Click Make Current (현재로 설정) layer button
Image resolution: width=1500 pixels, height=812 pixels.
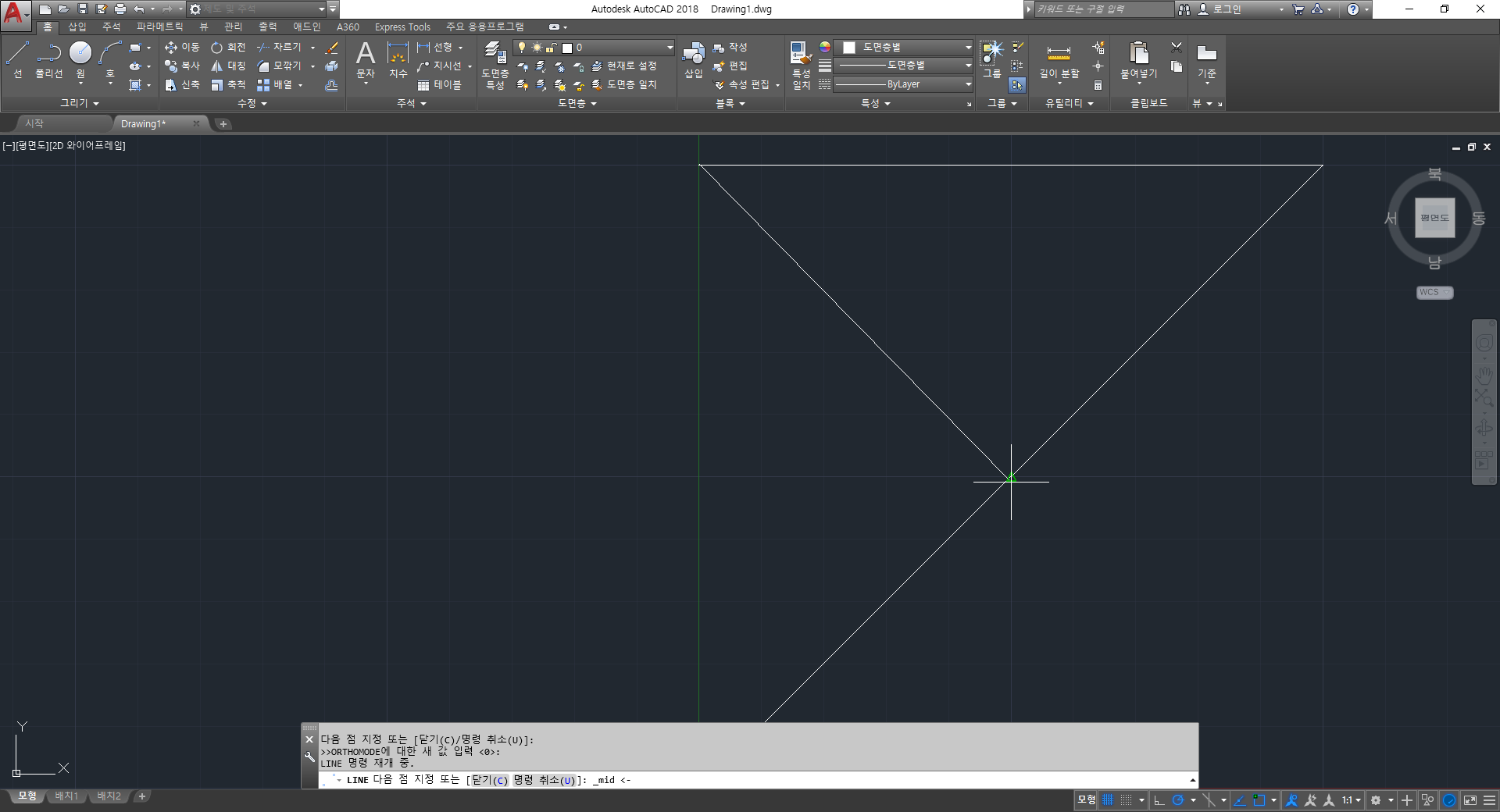623,66
